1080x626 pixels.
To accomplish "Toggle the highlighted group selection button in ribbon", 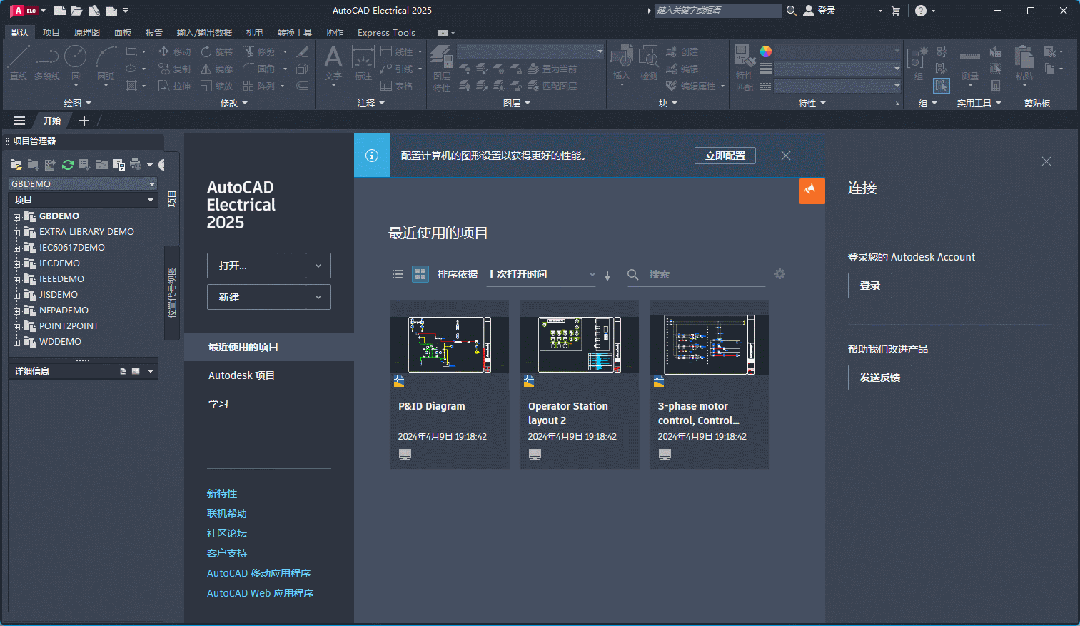I will [x=941, y=85].
